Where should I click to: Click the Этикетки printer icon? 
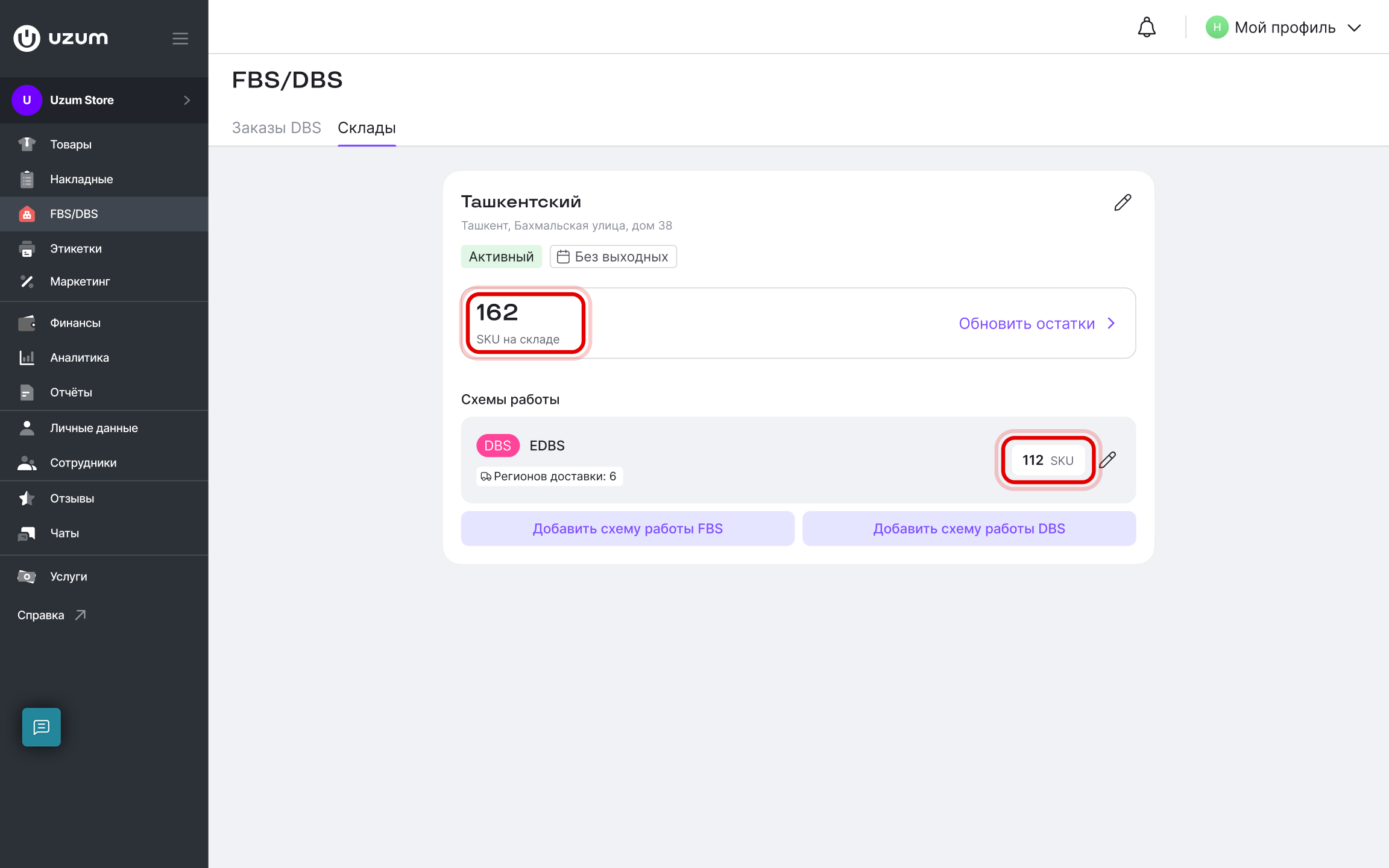point(27,248)
